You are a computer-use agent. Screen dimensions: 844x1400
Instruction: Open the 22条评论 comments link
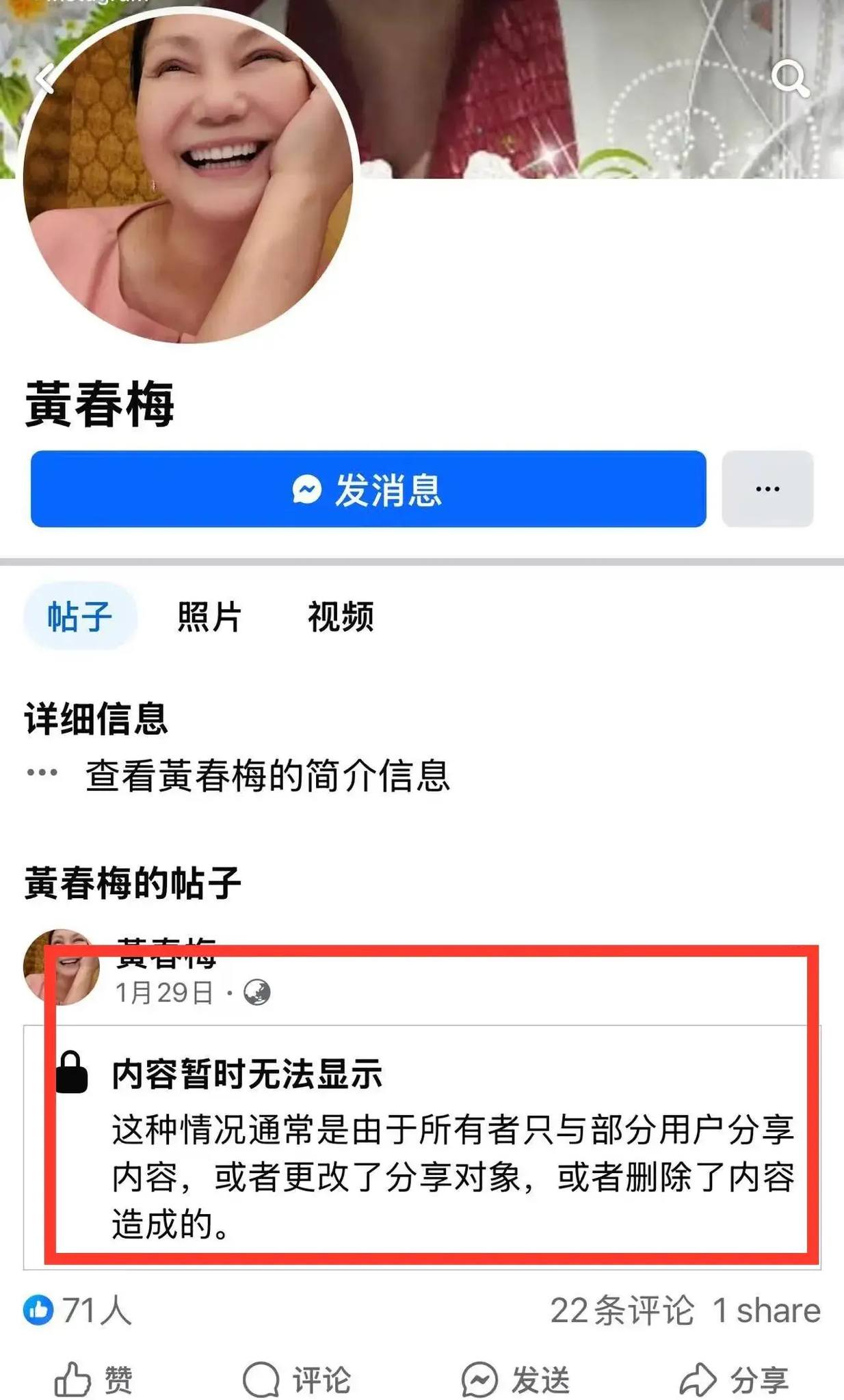[x=622, y=1310]
